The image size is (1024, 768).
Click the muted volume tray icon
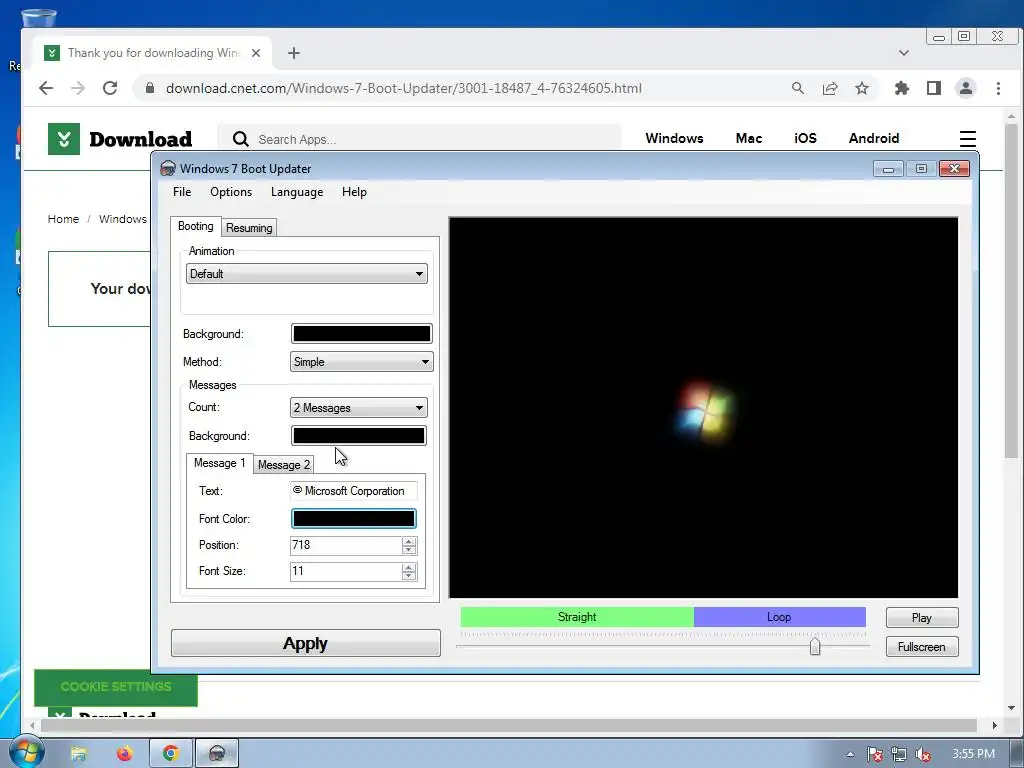pos(923,754)
